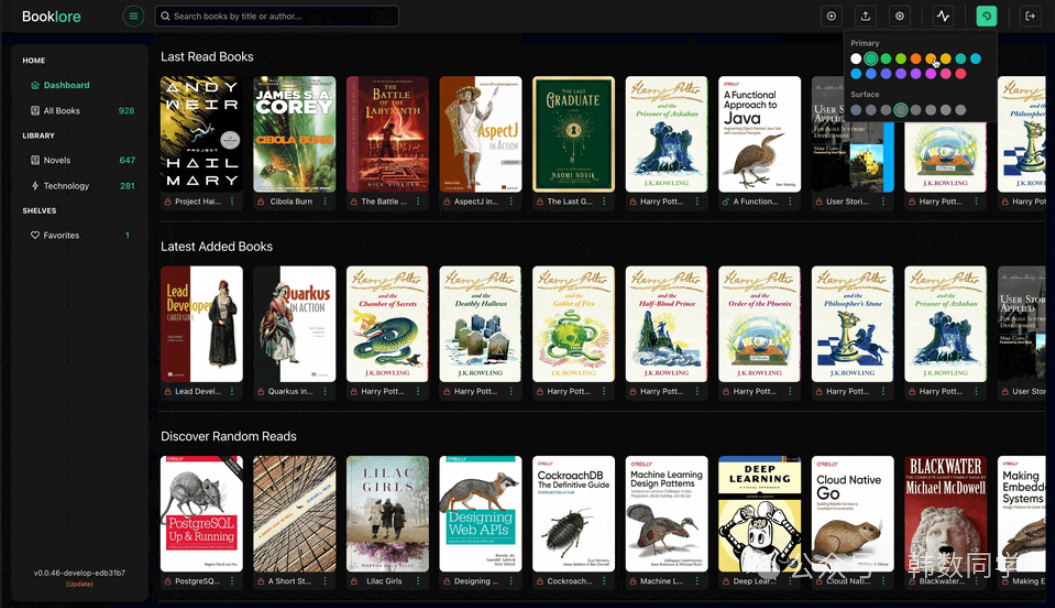The image size is (1055, 608).
Task: Open the three-dot menu for PostgreSQ...
Action: point(232,581)
